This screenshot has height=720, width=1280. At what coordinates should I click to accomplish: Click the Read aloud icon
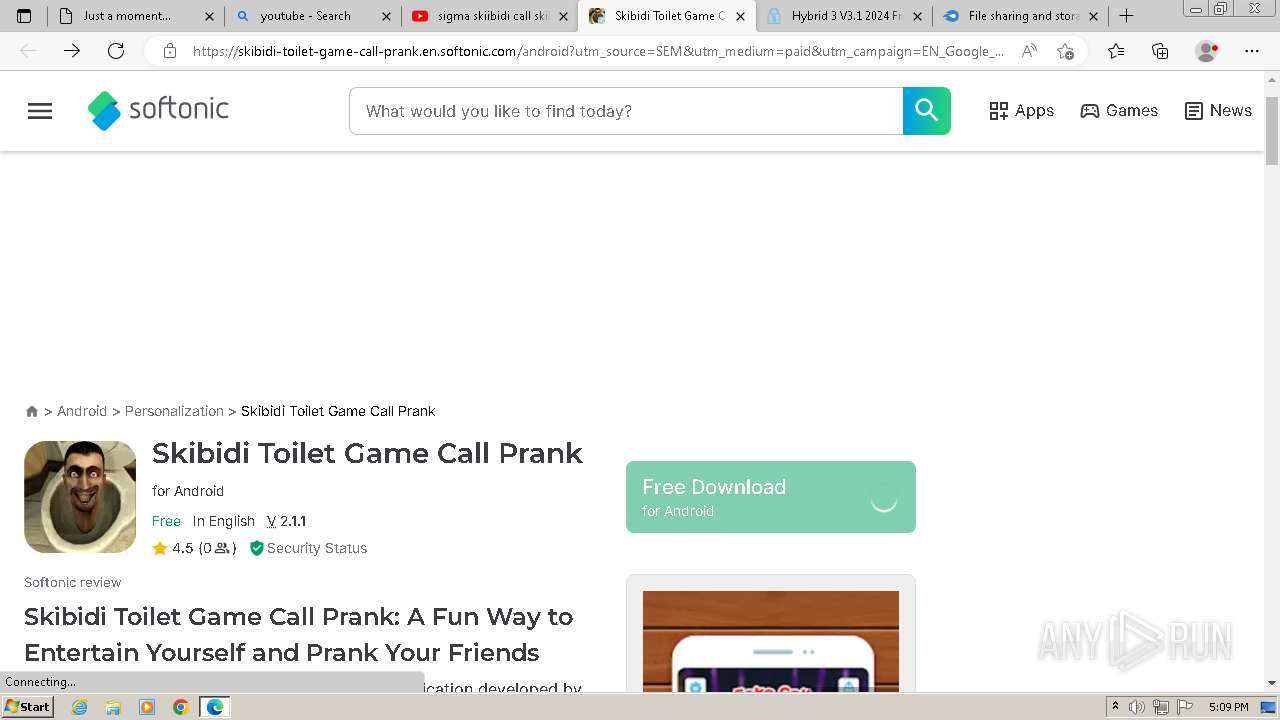pyautogui.click(x=1029, y=51)
